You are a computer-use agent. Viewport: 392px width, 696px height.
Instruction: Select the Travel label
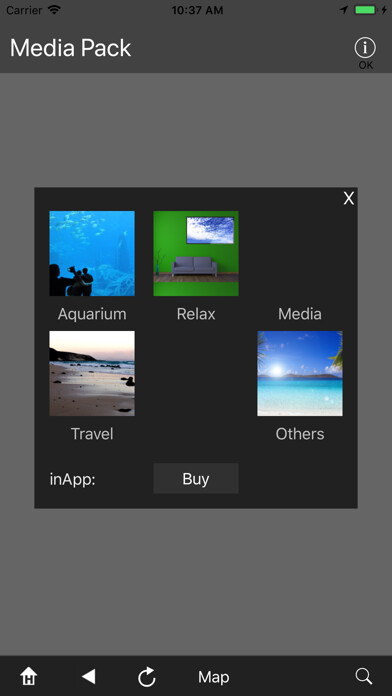tap(92, 434)
